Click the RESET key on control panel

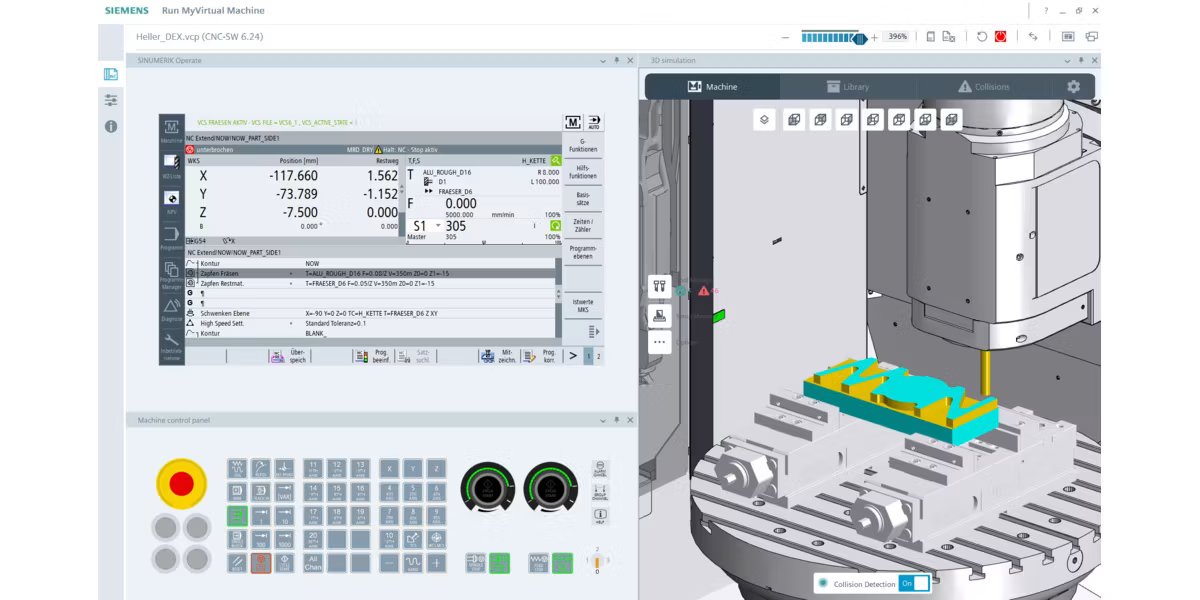tap(237, 563)
